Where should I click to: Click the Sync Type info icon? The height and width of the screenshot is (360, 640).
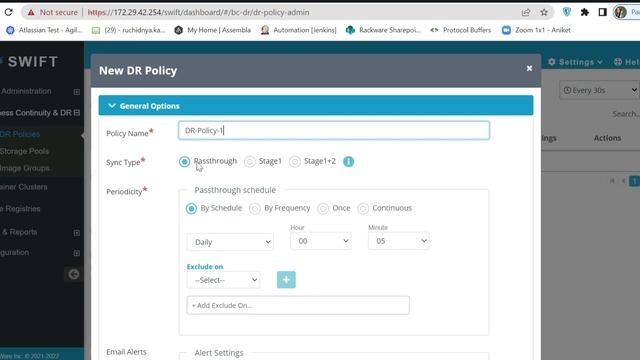pos(349,162)
